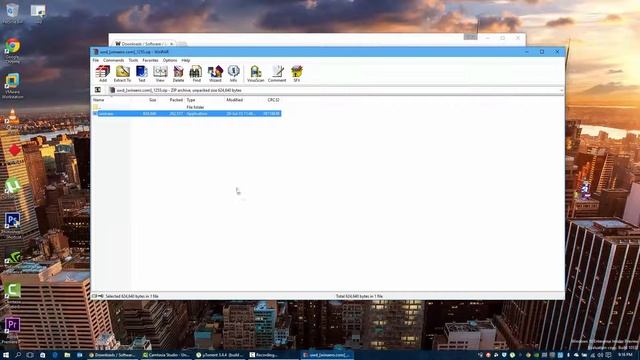Viewport: 640px width, 360px height.
Task: Sort file list by CRC32 column
Action: coord(274,100)
